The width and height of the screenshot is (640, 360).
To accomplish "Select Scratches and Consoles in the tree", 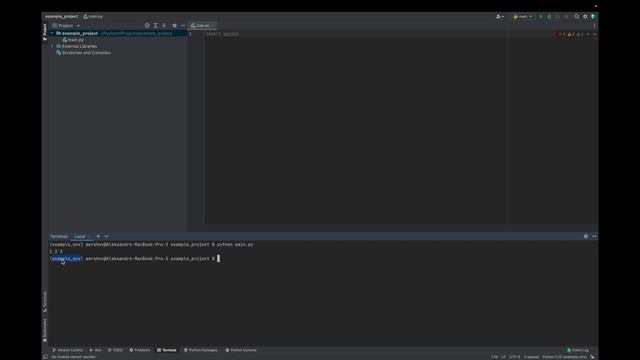I will 86,53.
